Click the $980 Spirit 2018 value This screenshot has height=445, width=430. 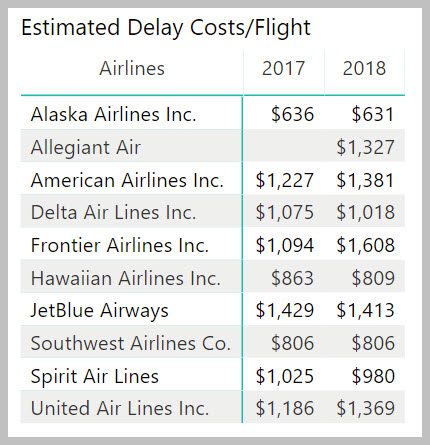pos(373,376)
